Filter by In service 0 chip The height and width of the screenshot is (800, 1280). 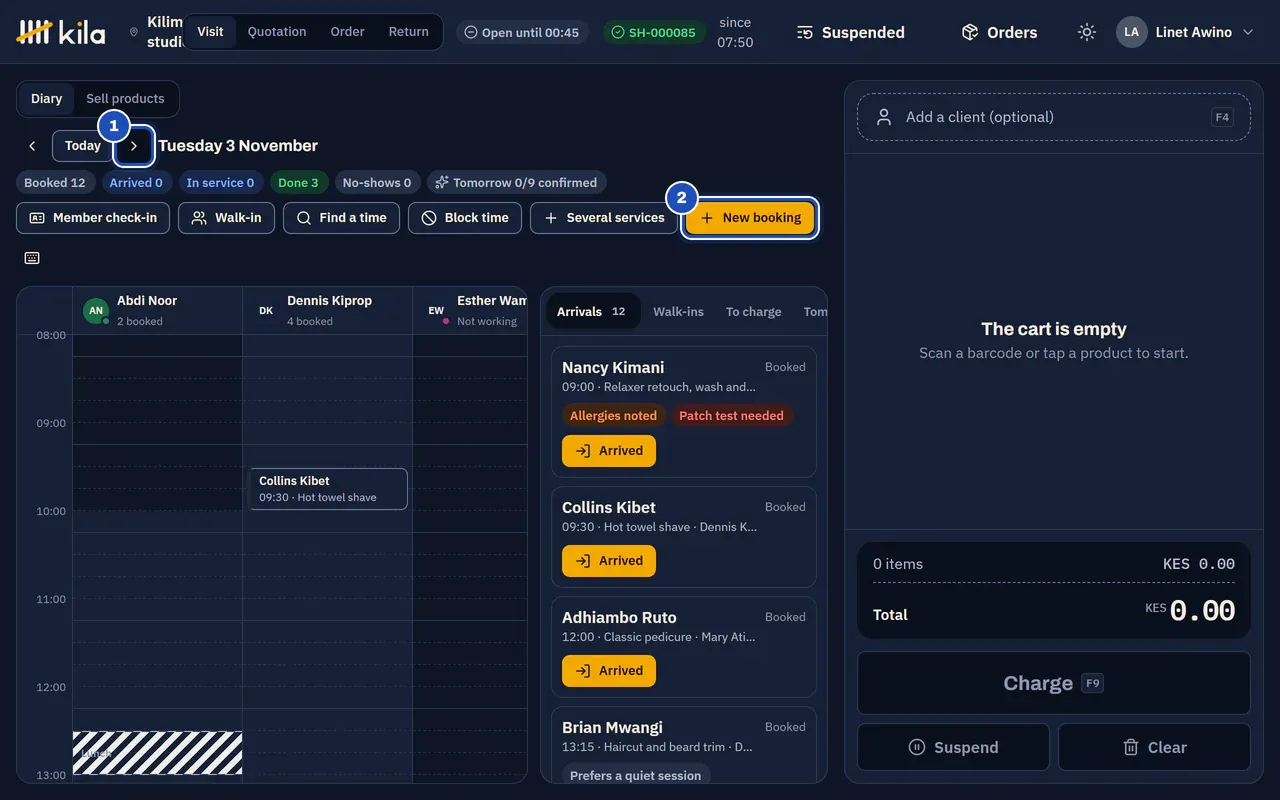221,182
